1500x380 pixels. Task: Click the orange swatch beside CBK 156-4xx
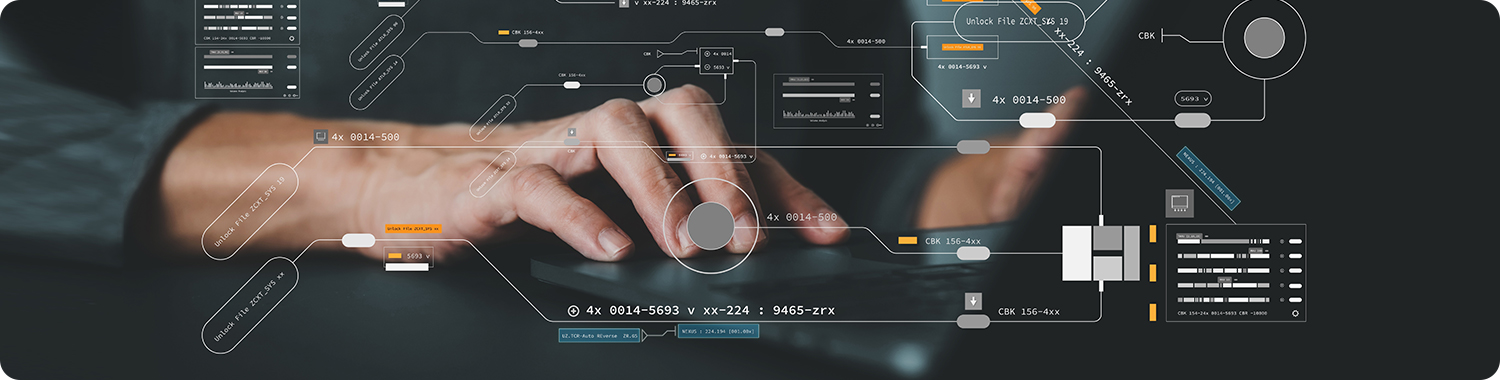(908, 241)
